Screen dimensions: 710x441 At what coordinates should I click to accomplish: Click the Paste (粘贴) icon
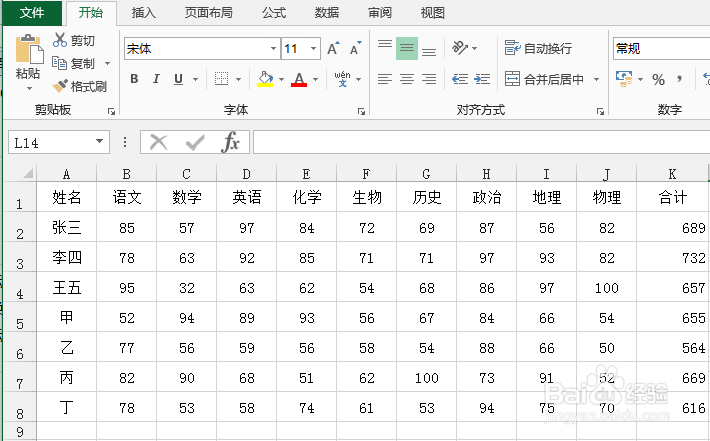point(29,49)
